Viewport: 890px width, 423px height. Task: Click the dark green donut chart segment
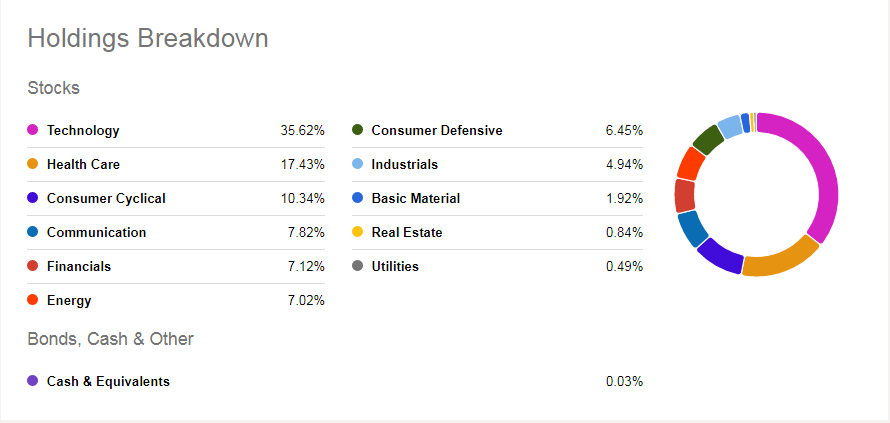(x=708, y=139)
